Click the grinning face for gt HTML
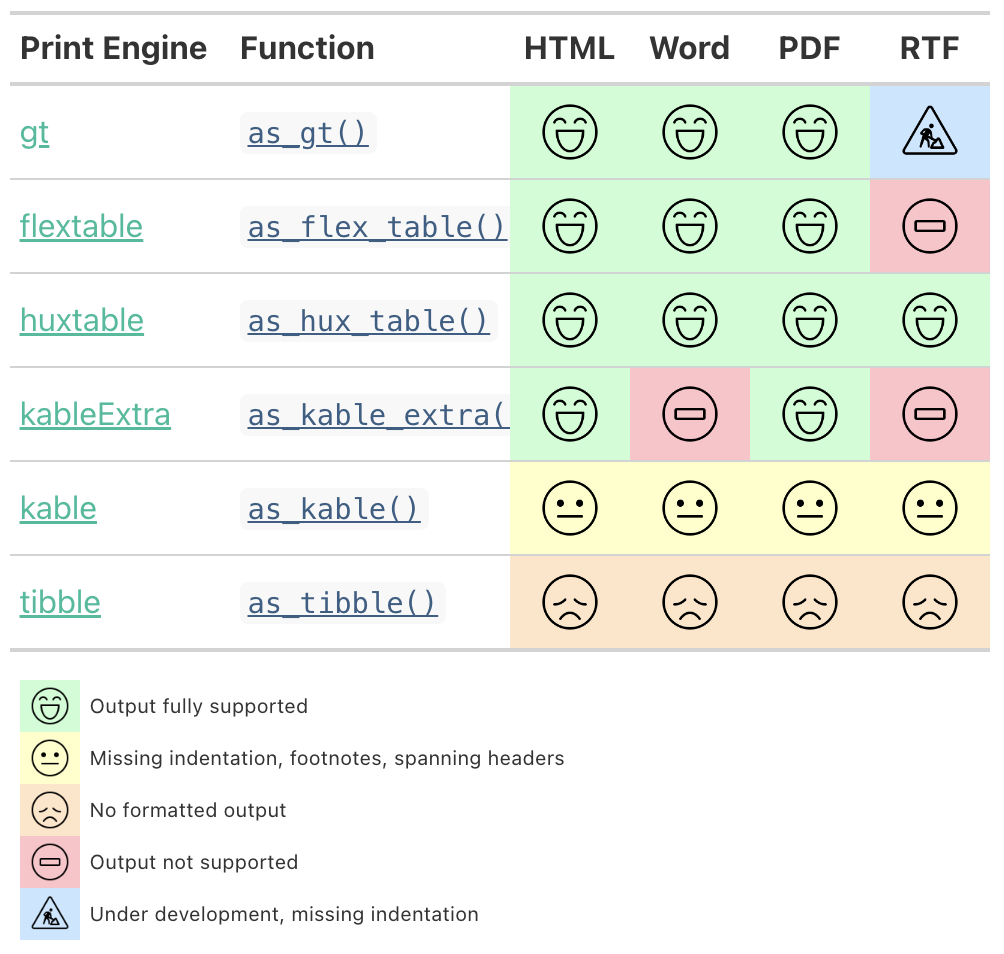The height and width of the screenshot is (954, 1004). tap(570, 133)
